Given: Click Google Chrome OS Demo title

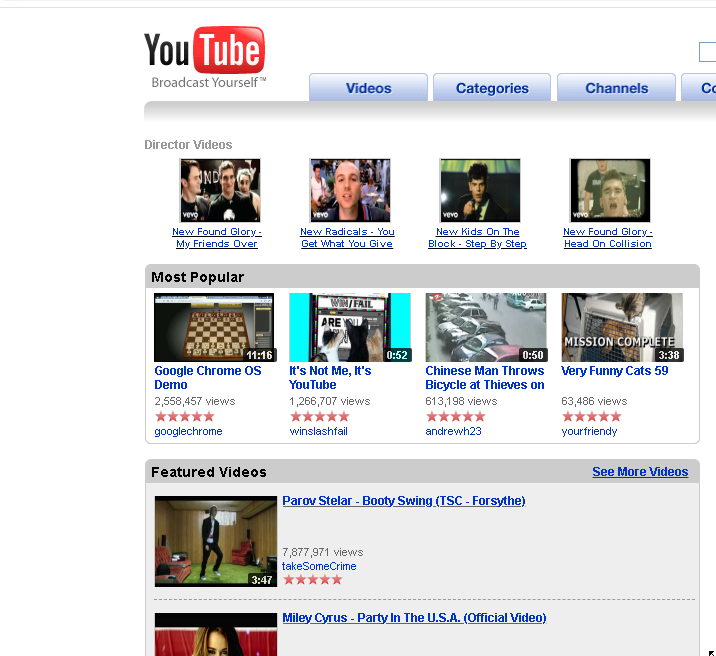Looking at the screenshot, I should click(x=208, y=378).
